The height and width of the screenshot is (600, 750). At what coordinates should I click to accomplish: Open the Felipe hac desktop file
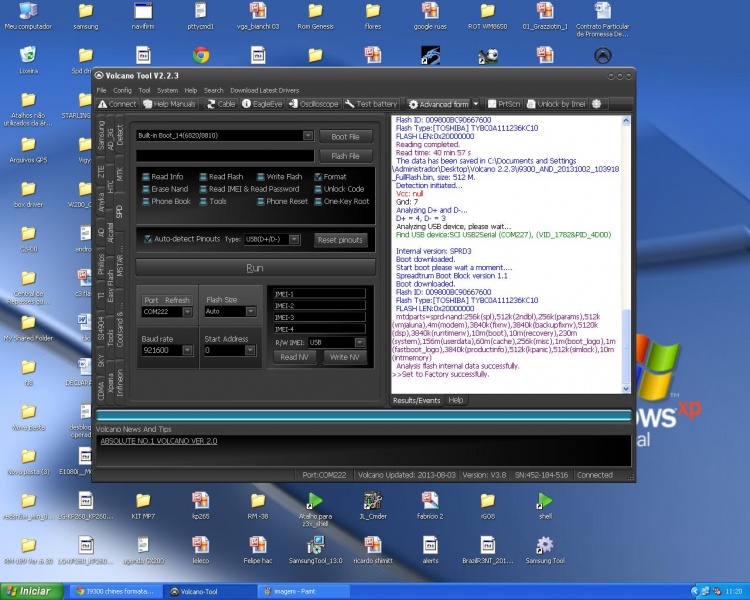point(258,550)
